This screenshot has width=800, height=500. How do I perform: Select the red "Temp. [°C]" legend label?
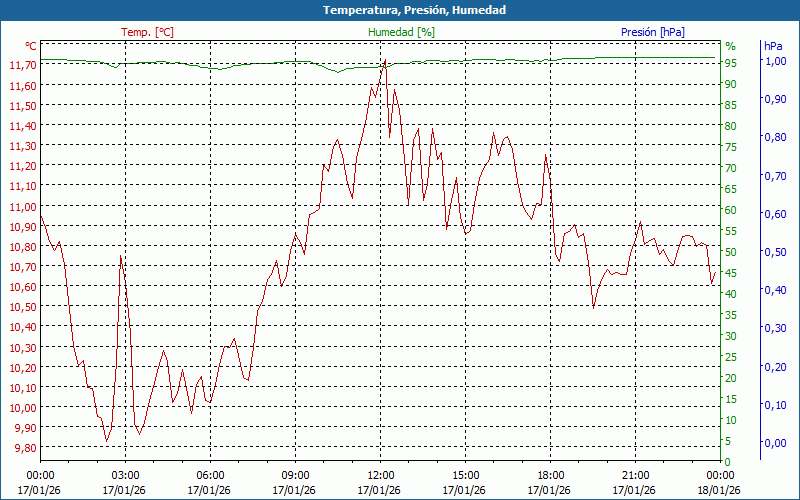pyautogui.click(x=147, y=32)
